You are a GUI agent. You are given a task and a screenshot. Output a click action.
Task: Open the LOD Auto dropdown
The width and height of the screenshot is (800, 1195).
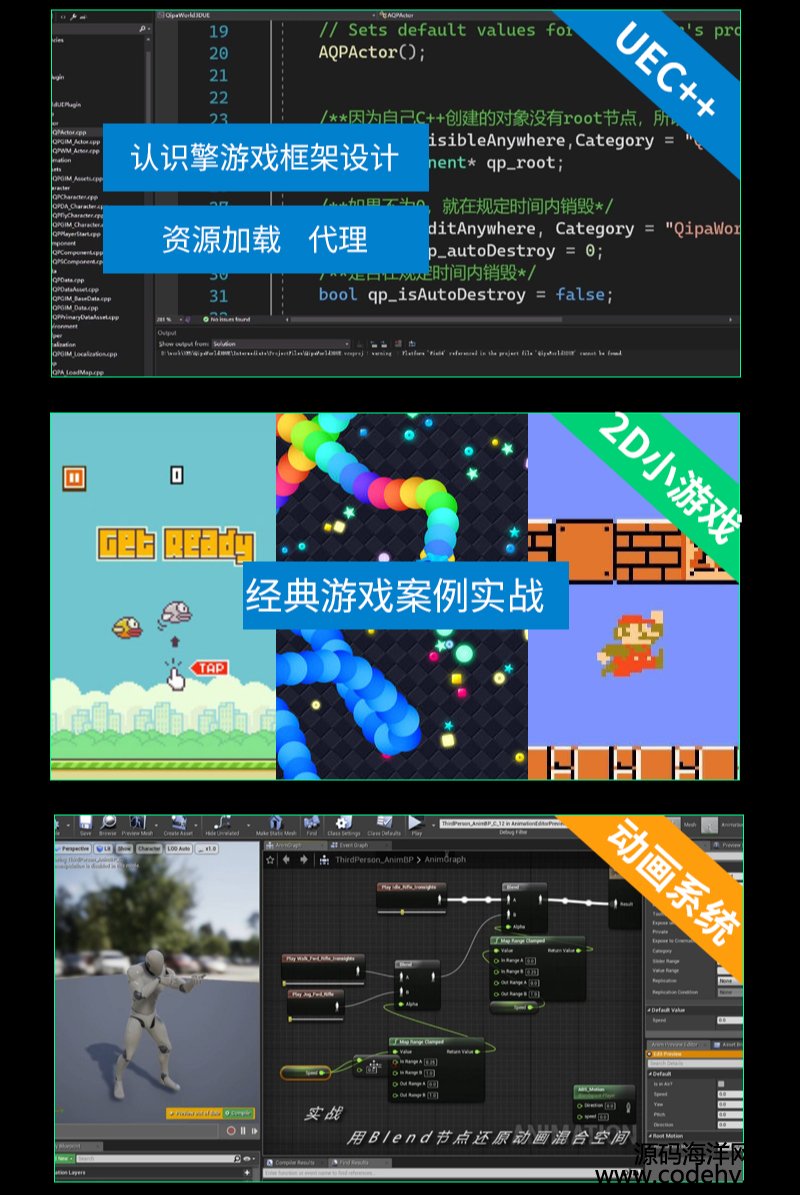[179, 848]
